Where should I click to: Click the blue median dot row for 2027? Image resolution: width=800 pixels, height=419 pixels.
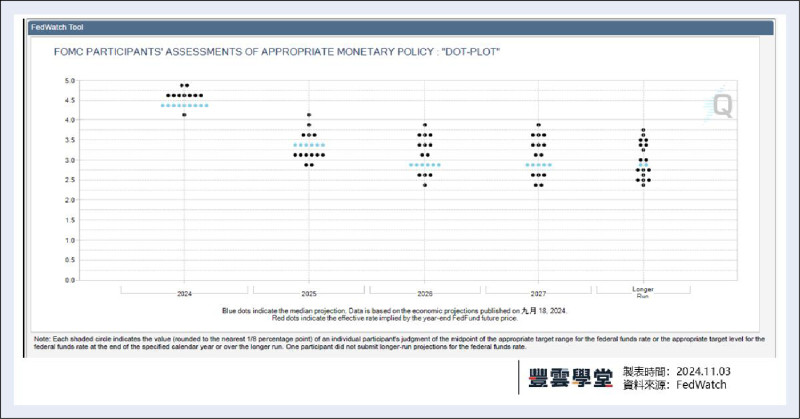coord(539,165)
